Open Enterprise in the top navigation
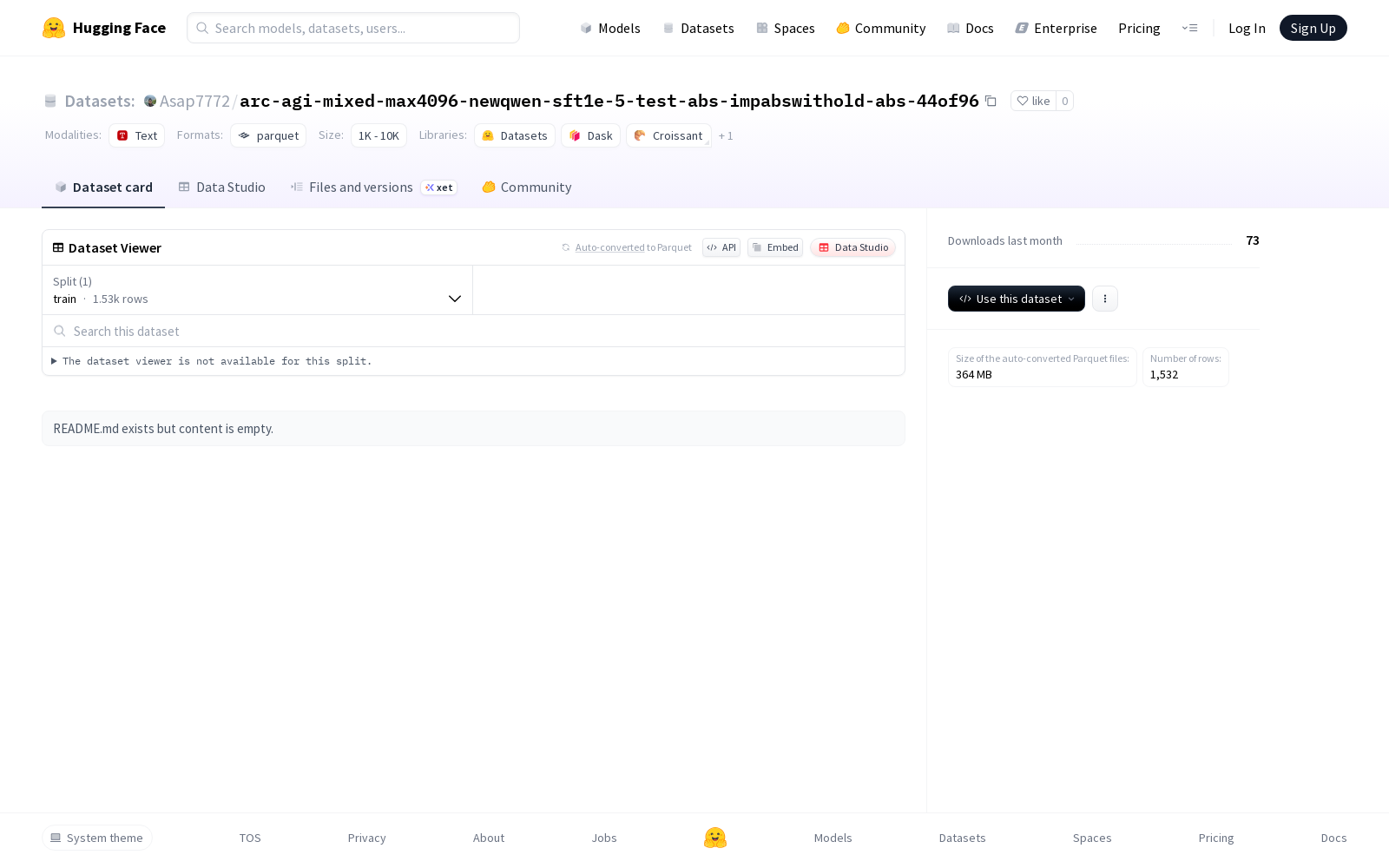Image resolution: width=1389 pixels, height=868 pixels. pos(1056,28)
